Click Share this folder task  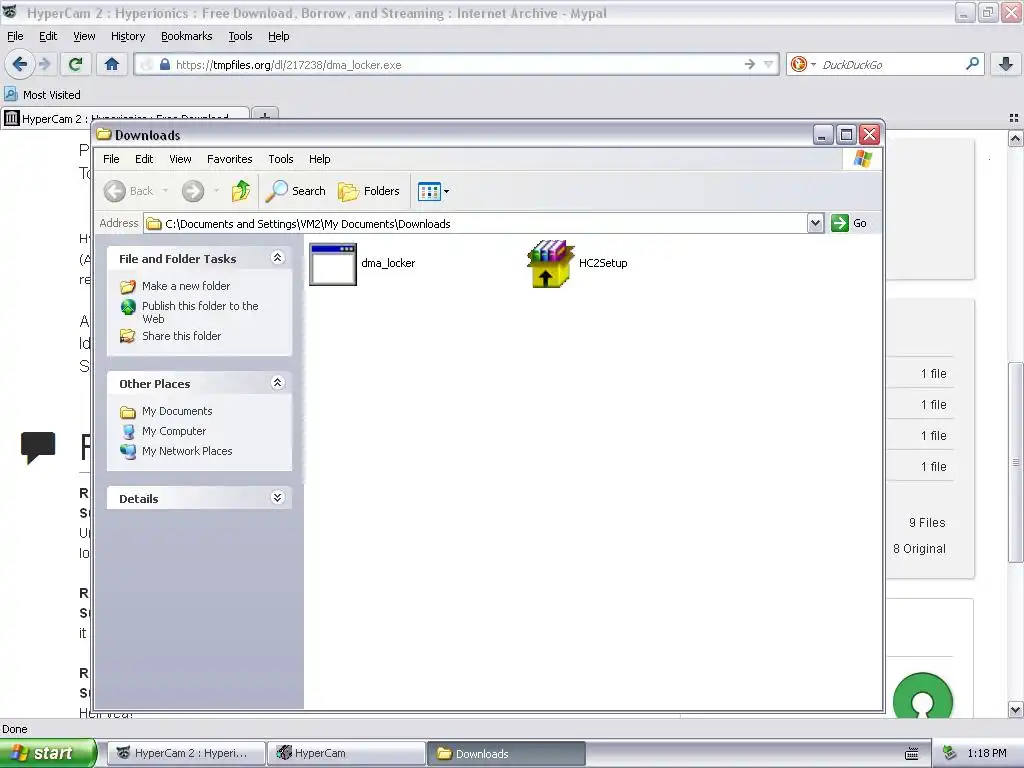pyautogui.click(x=182, y=336)
